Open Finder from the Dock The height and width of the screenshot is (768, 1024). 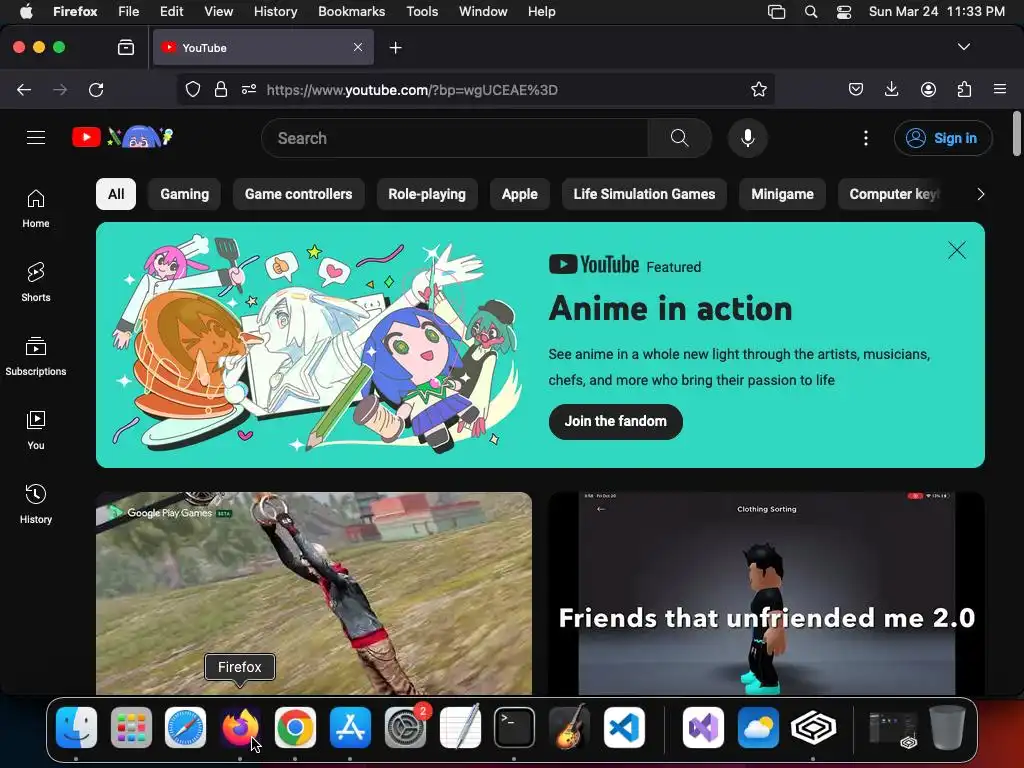point(76,727)
